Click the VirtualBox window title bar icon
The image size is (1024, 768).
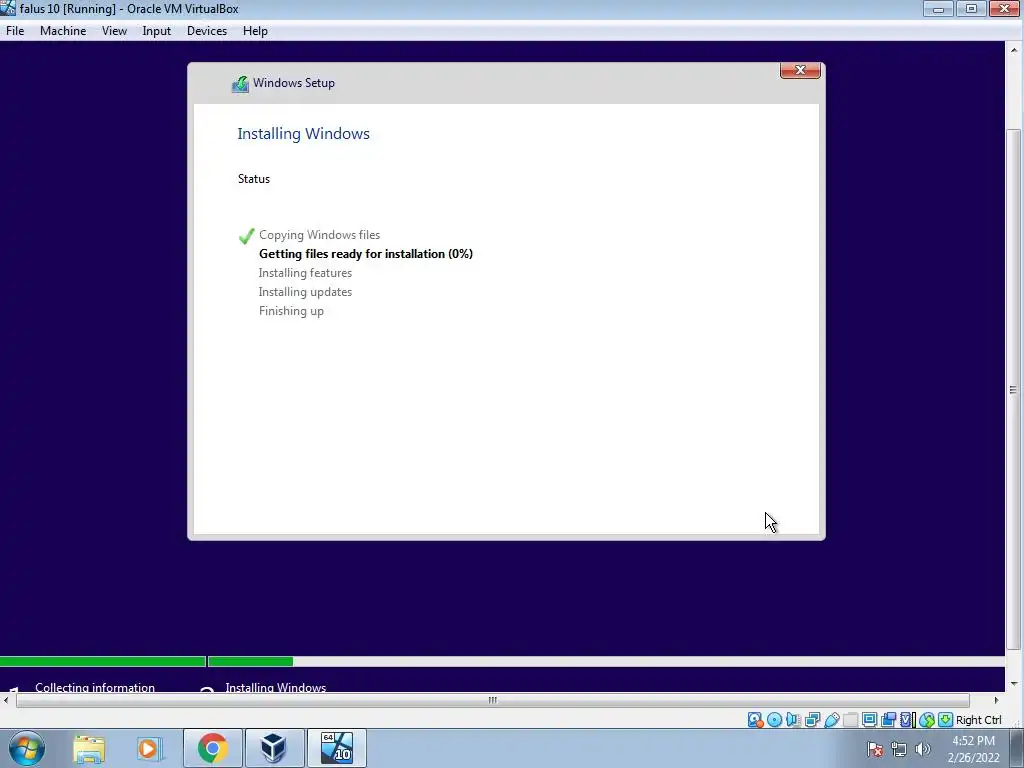click(x=8, y=8)
